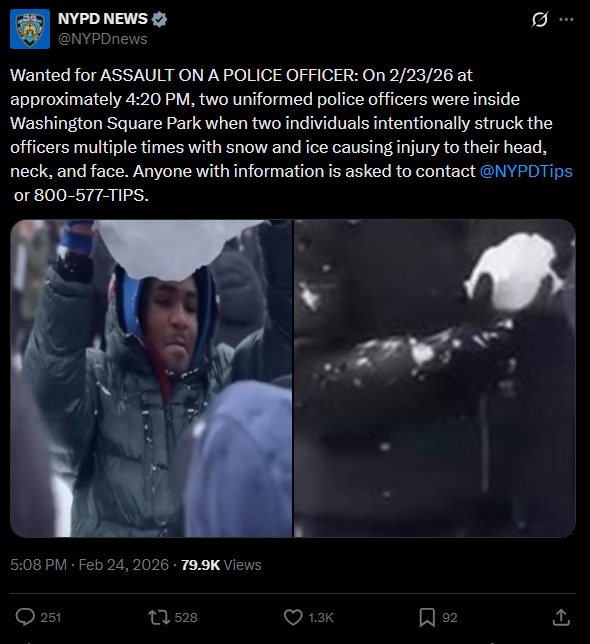Click the 251 replies count
This screenshot has width=590, height=644.
point(51,618)
